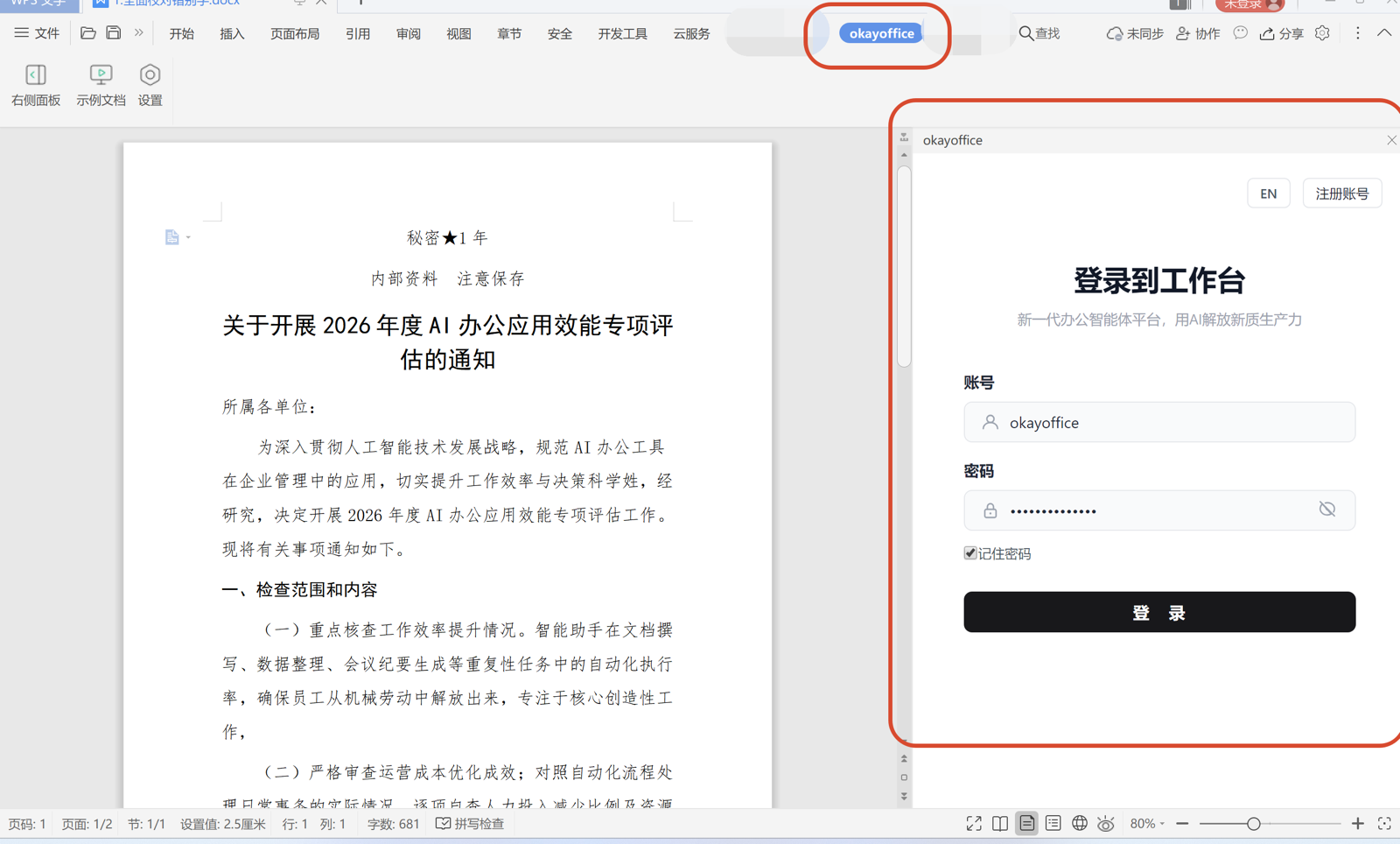Click the 注册账号 button
The image size is (1400, 844).
pos(1342,193)
